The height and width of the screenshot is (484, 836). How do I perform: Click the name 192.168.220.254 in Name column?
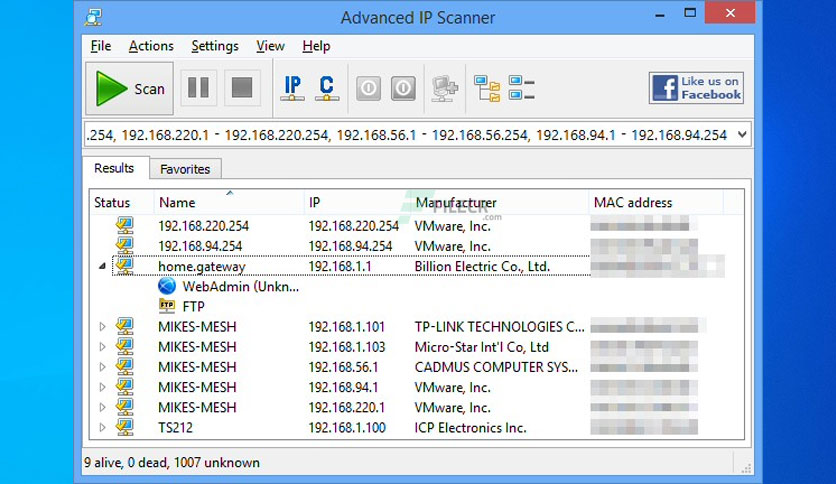[203, 226]
